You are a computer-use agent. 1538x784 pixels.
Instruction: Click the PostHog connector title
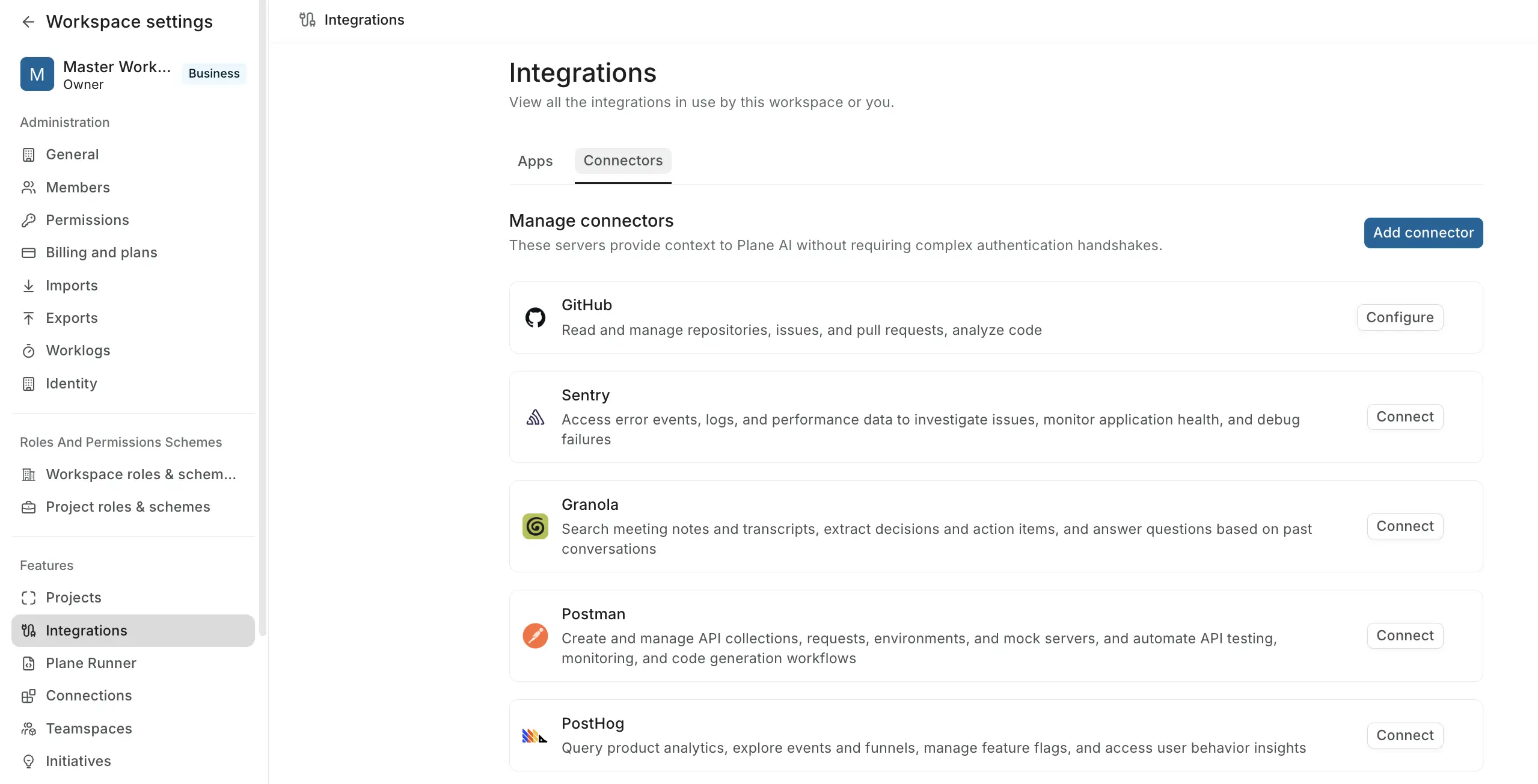click(x=593, y=724)
